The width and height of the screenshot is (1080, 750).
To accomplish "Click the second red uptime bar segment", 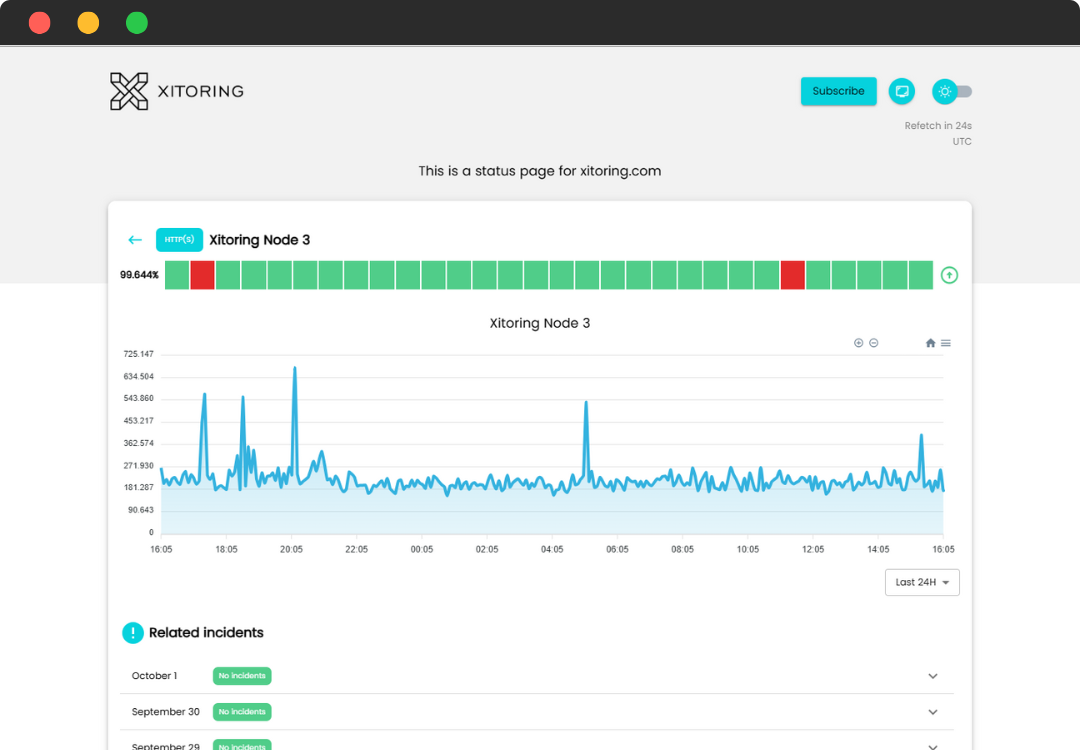I will click(793, 275).
